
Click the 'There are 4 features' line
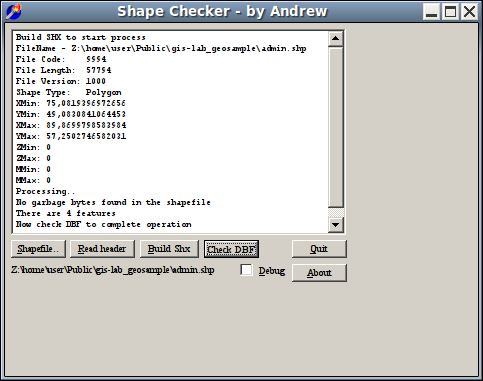tap(66, 213)
